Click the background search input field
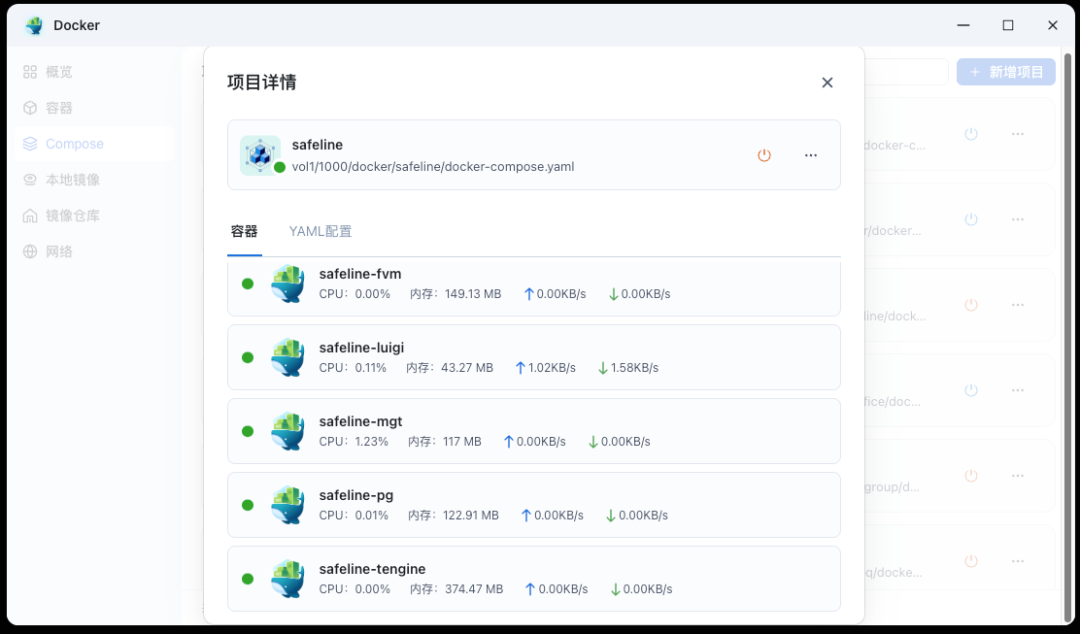The width and height of the screenshot is (1080, 634). pos(906,72)
